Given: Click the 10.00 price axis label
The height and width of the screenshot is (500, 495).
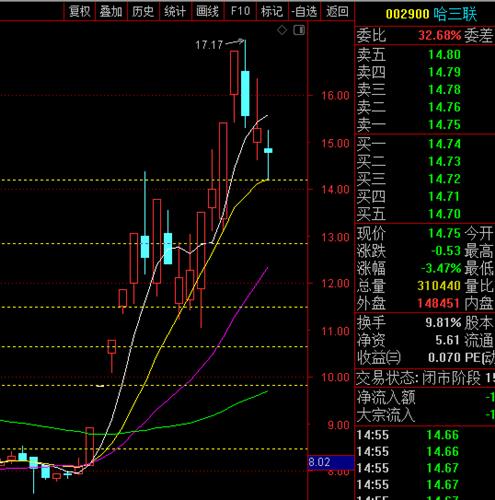Looking at the screenshot, I should [335, 377].
